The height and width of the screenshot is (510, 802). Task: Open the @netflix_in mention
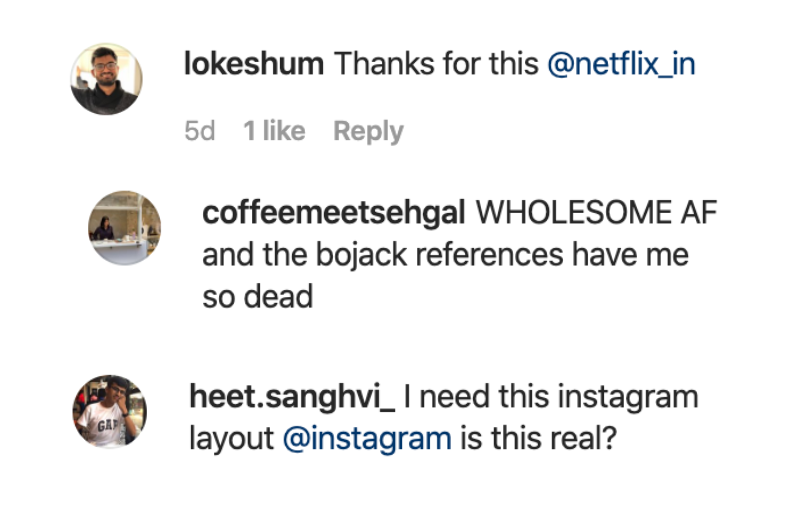tap(621, 65)
